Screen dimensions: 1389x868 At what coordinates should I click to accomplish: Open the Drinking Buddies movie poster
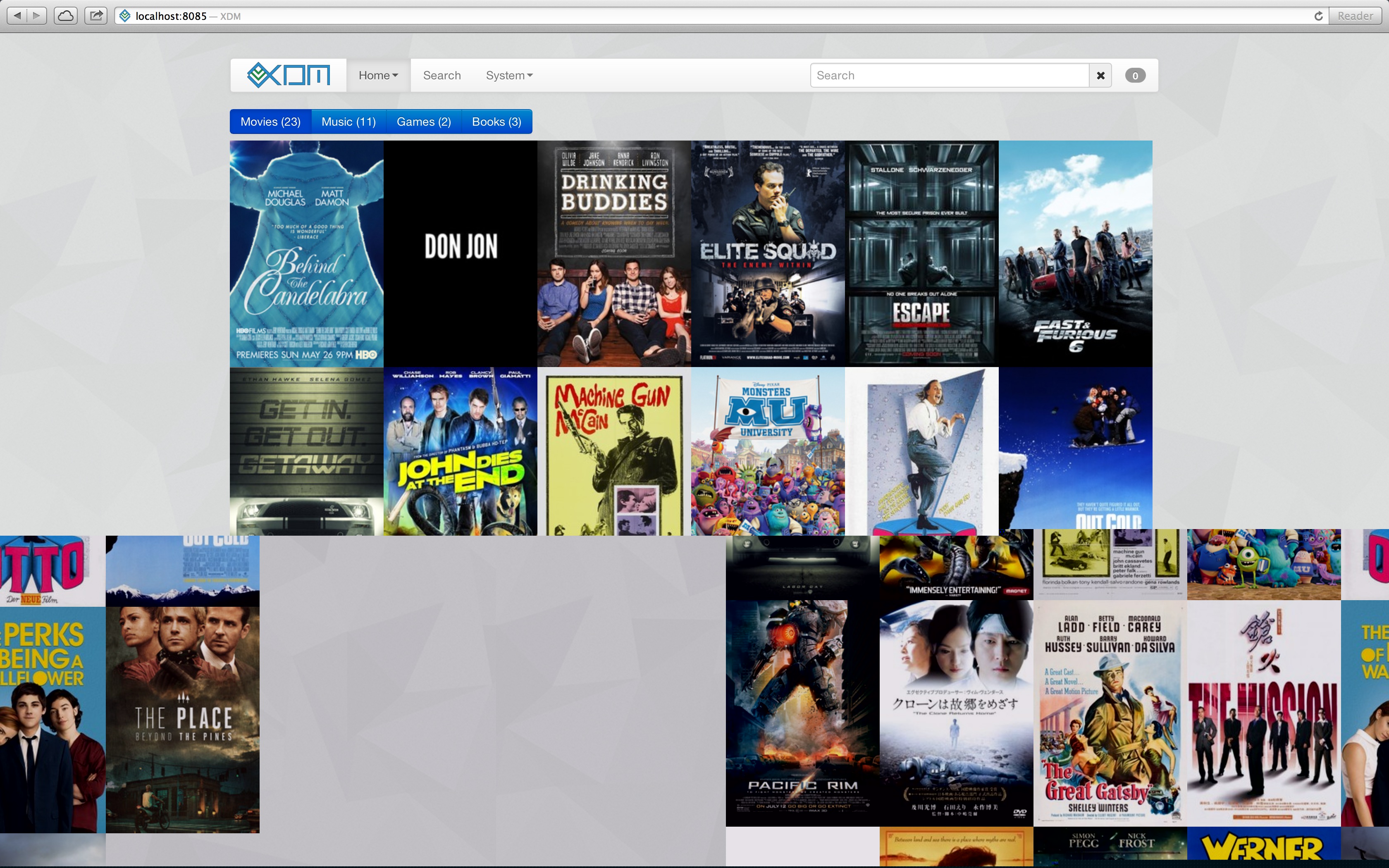point(613,253)
